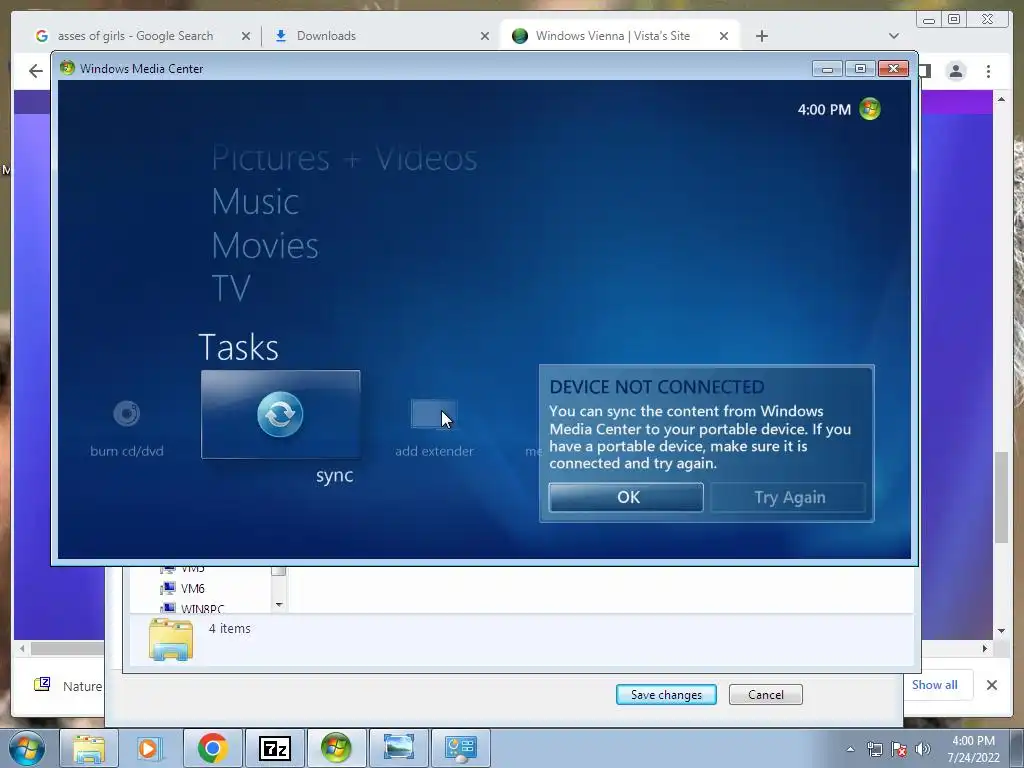Click Try Again in the sync dialog
The width and height of the screenshot is (1024, 768).
click(x=788, y=498)
